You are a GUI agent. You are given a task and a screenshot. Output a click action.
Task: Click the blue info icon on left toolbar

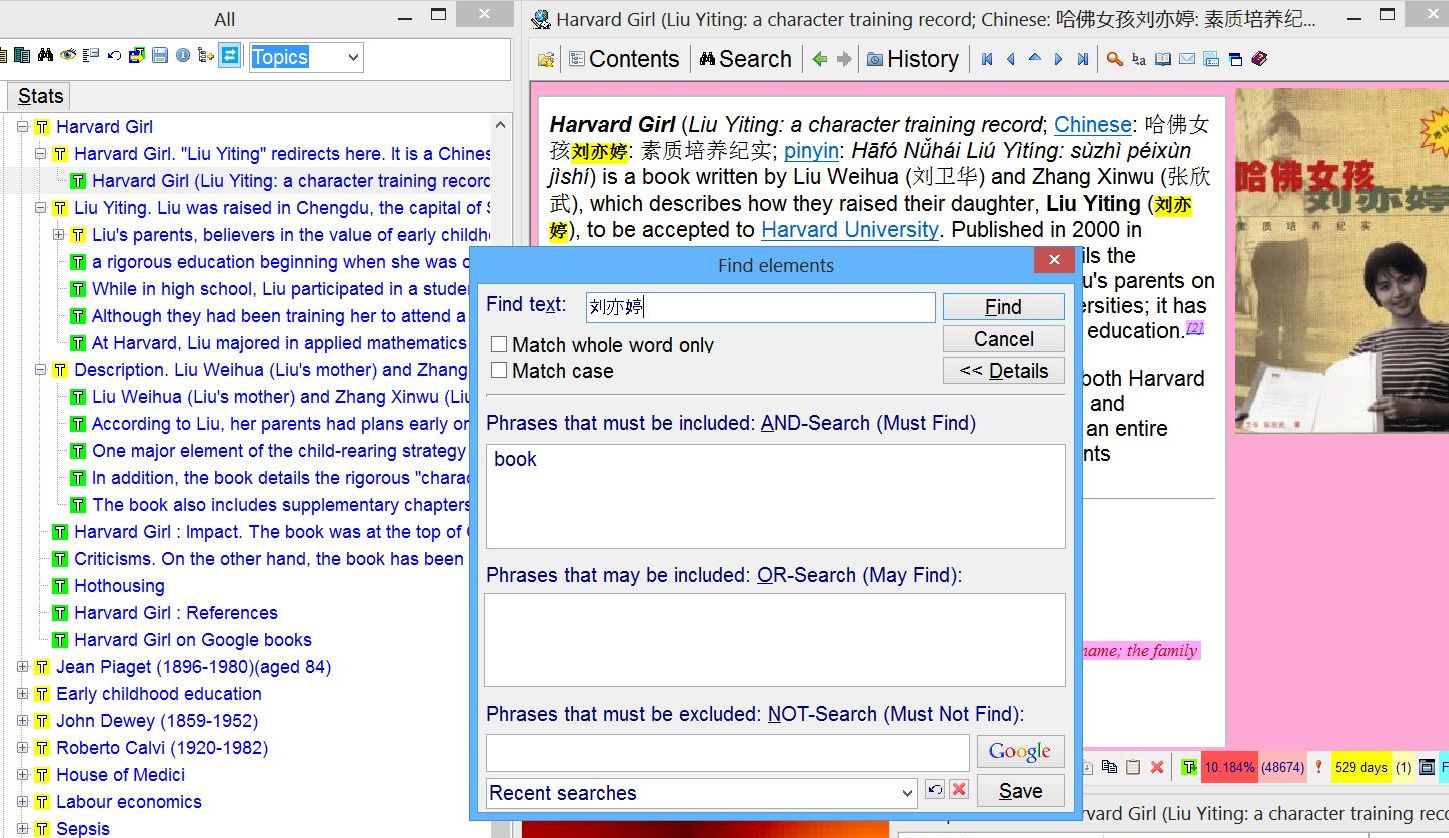pyautogui.click(x=184, y=57)
